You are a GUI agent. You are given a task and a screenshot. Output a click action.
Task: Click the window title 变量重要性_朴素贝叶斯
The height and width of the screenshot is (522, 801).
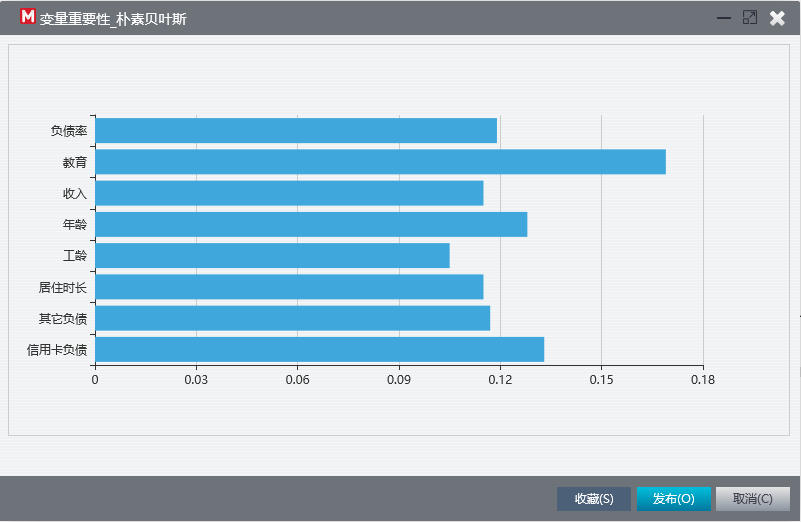click(x=113, y=19)
